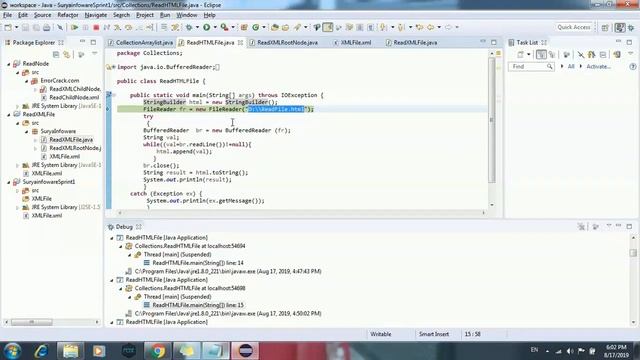Open the New Java Class dropdown arrow
The height and width of the screenshot is (360, 640).
(264, 27)
